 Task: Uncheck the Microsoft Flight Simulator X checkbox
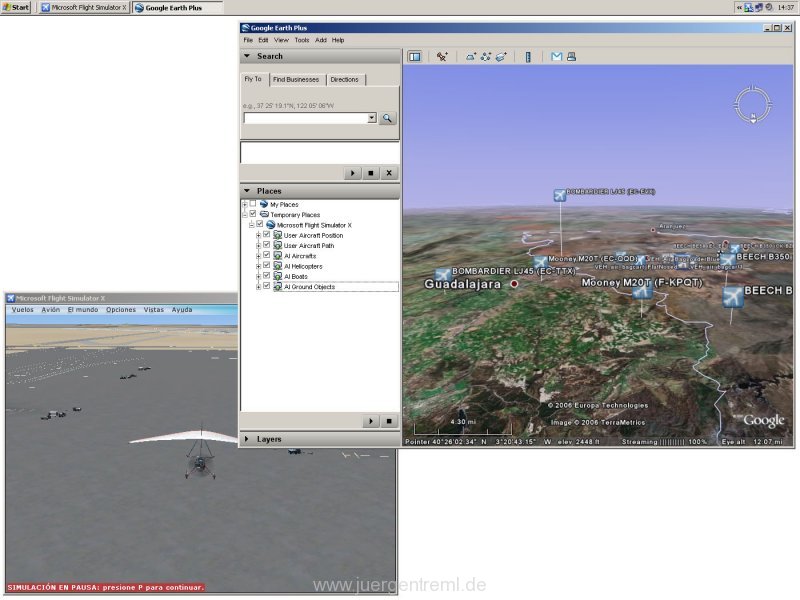pyautogui.click(x=260, y=224)
